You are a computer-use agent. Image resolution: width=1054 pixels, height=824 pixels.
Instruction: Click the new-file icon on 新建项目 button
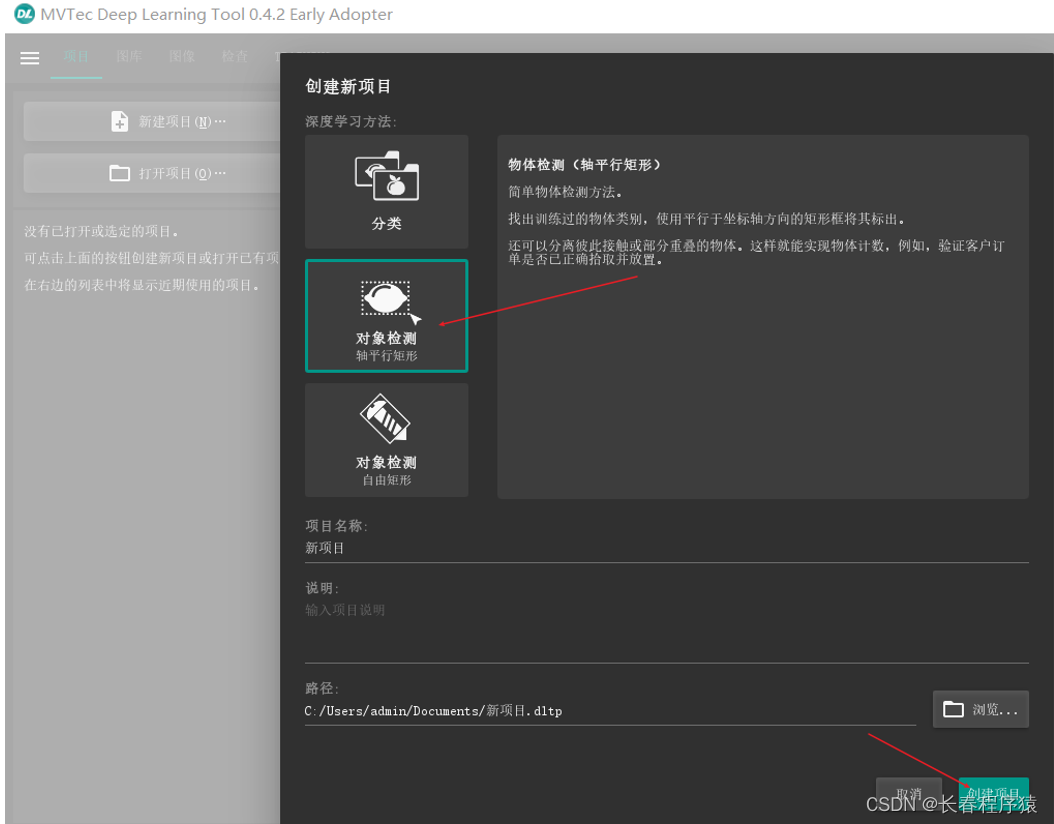(x=120, y=122)
